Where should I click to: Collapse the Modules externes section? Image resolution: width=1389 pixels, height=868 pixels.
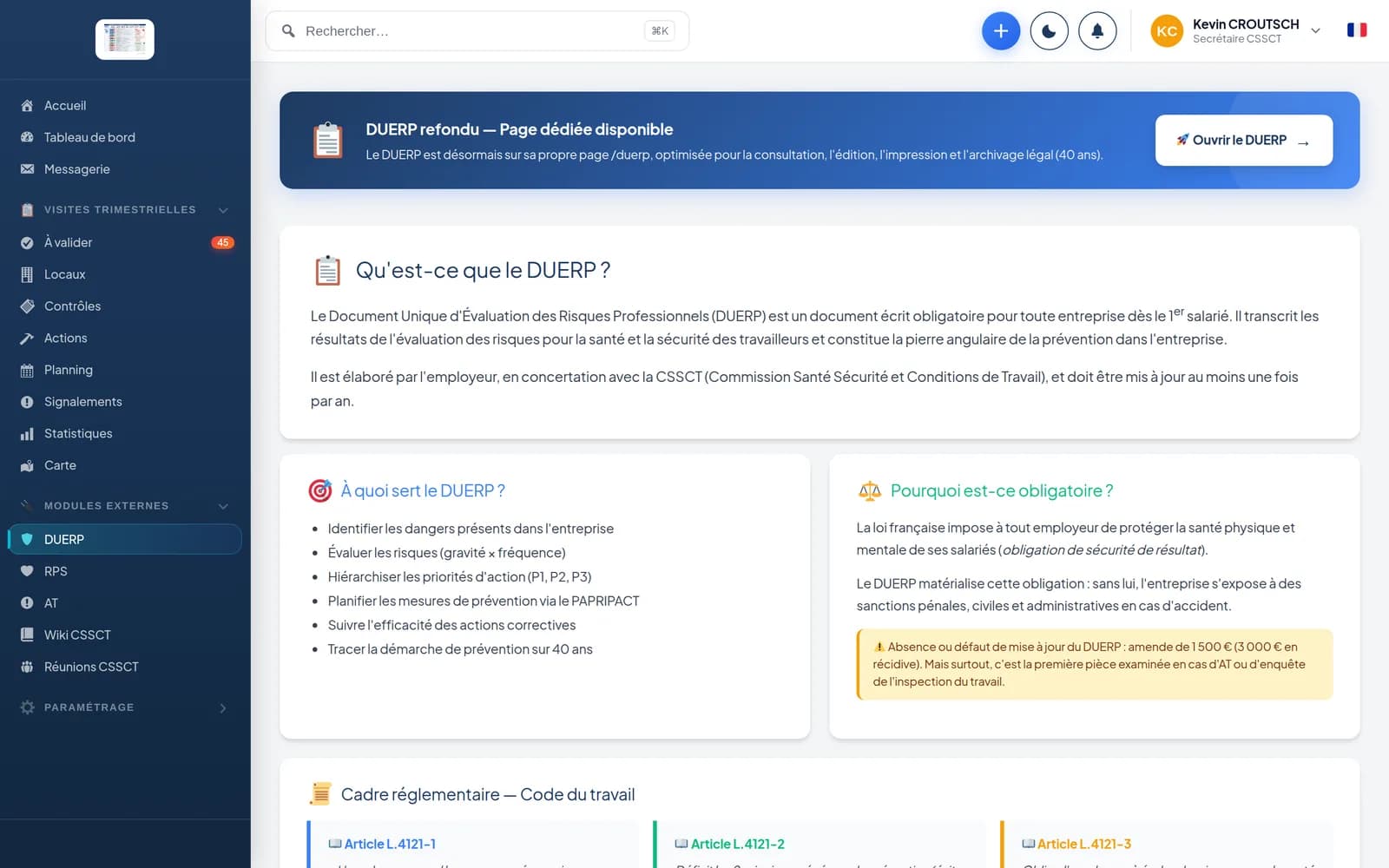pyautogui.click(x=223, y=506)
